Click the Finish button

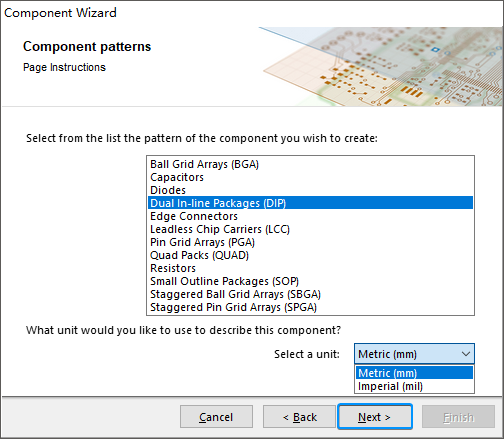(458, 417)
